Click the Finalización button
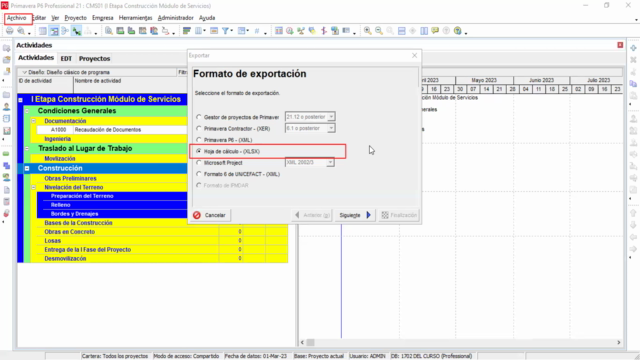Screen dimensions: 640x360 (x=399, y=215)
